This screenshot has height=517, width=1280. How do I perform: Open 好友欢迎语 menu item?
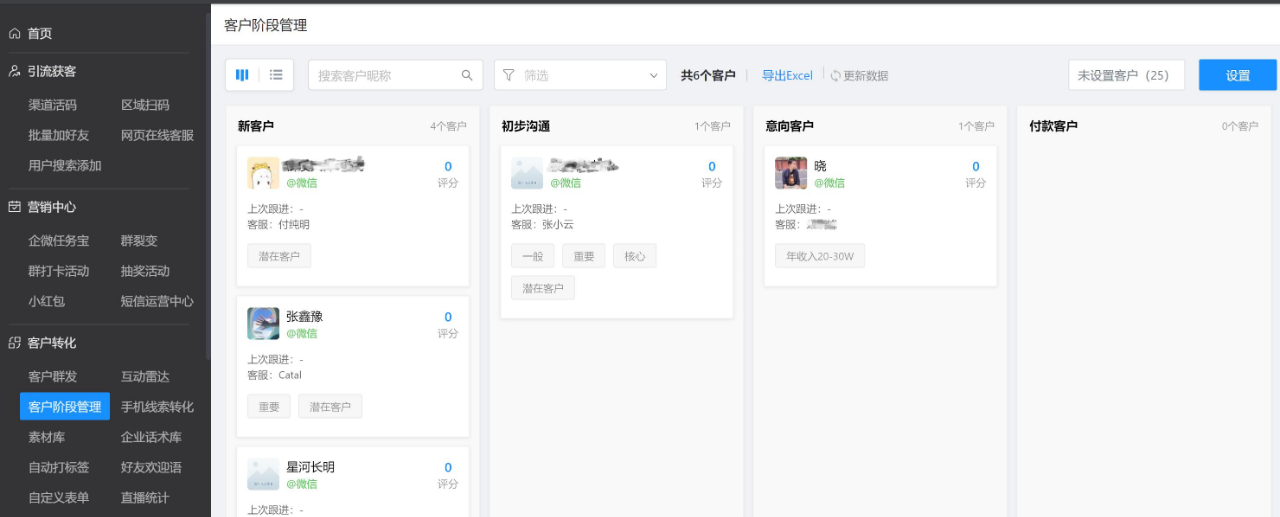[151, 467]
